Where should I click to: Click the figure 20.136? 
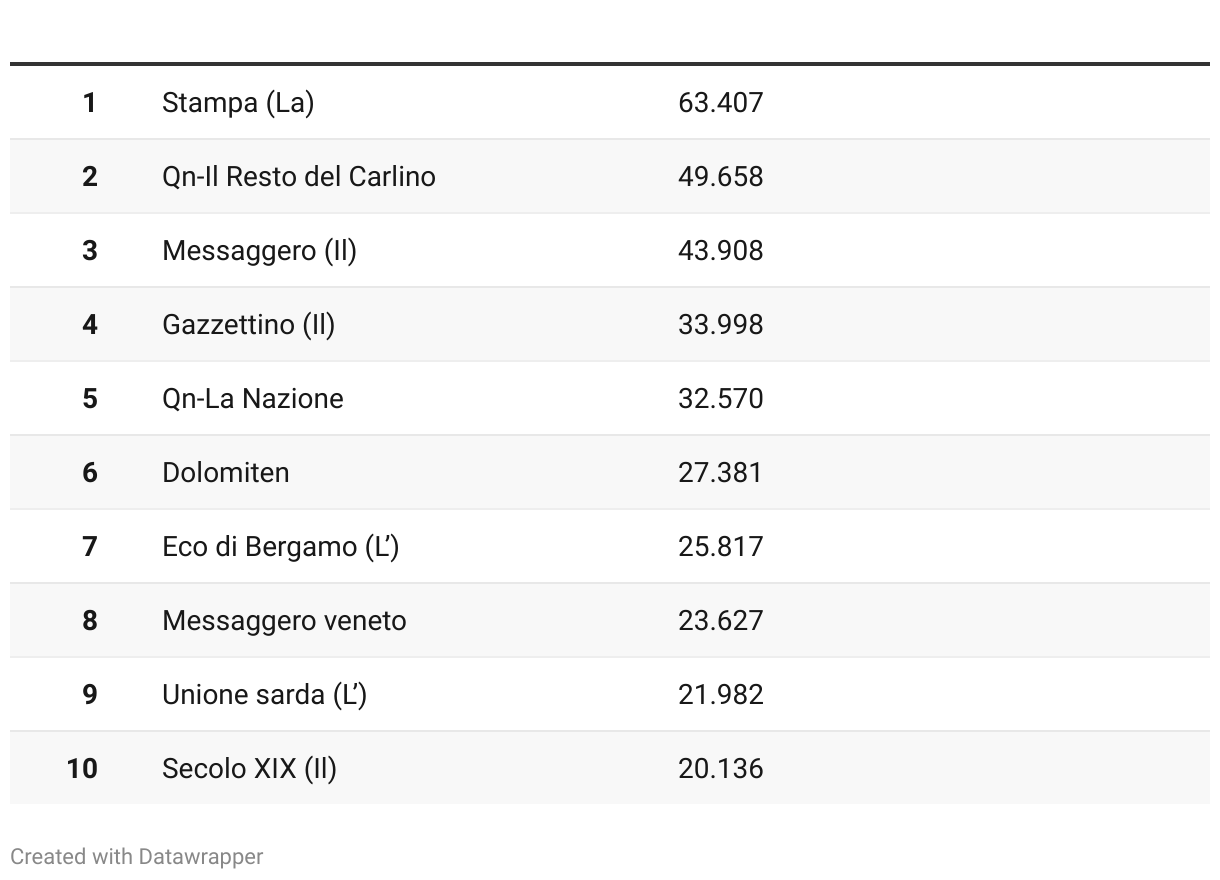point(720,768)
